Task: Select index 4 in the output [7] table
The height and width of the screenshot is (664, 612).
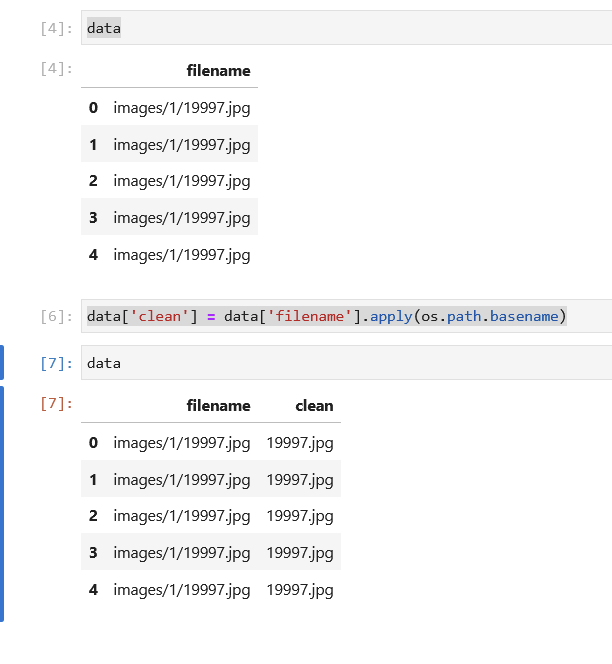Action: [x=93, y=590]
